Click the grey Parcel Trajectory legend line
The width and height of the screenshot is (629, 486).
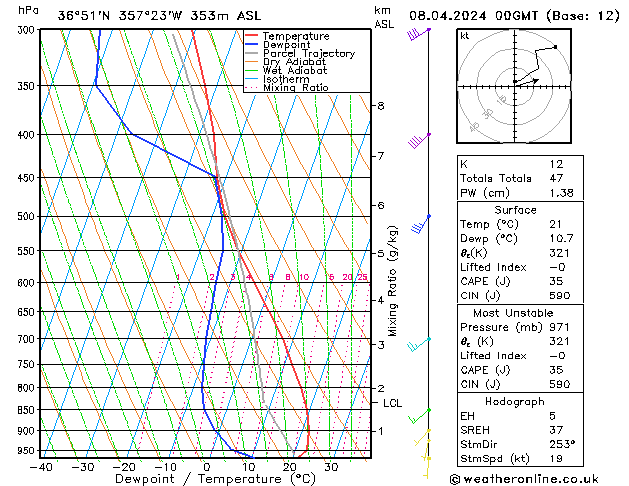[x=251, y=53]
